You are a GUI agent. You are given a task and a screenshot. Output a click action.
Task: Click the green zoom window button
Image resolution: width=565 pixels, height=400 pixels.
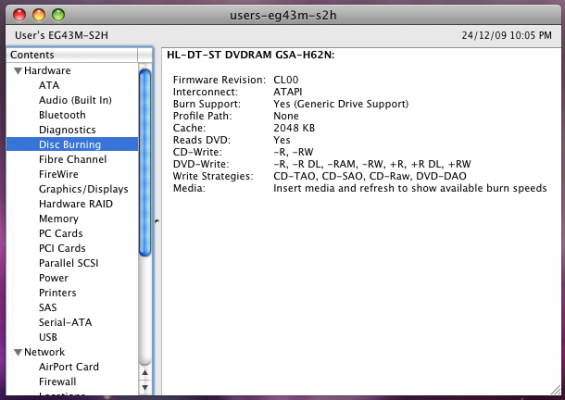point(58,15)
